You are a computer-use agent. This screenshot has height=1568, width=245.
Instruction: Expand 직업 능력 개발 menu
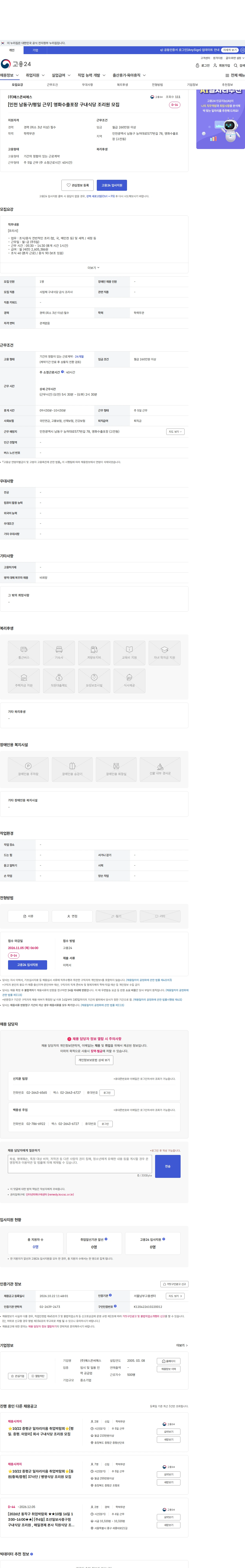point(91,75)
